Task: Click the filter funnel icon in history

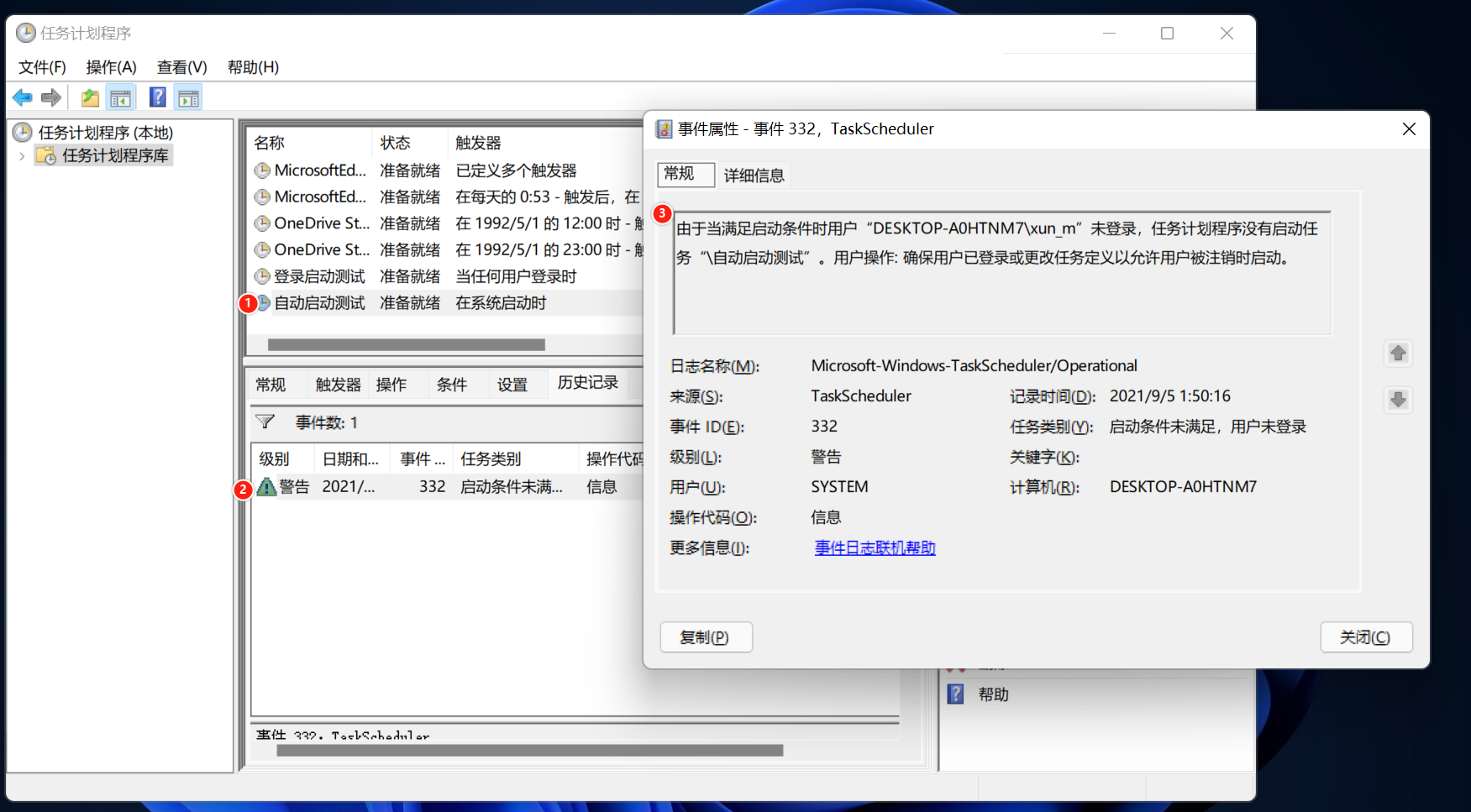Action: [x=265, y=422]
